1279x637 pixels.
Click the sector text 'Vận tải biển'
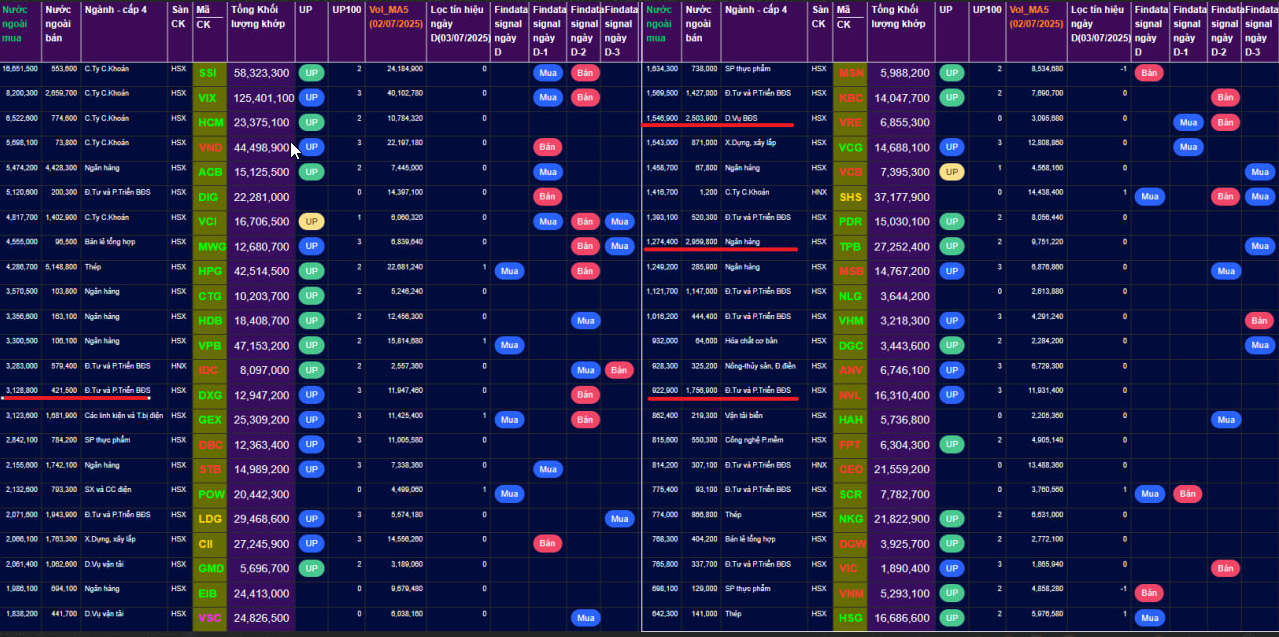click(x=745, y=415)
